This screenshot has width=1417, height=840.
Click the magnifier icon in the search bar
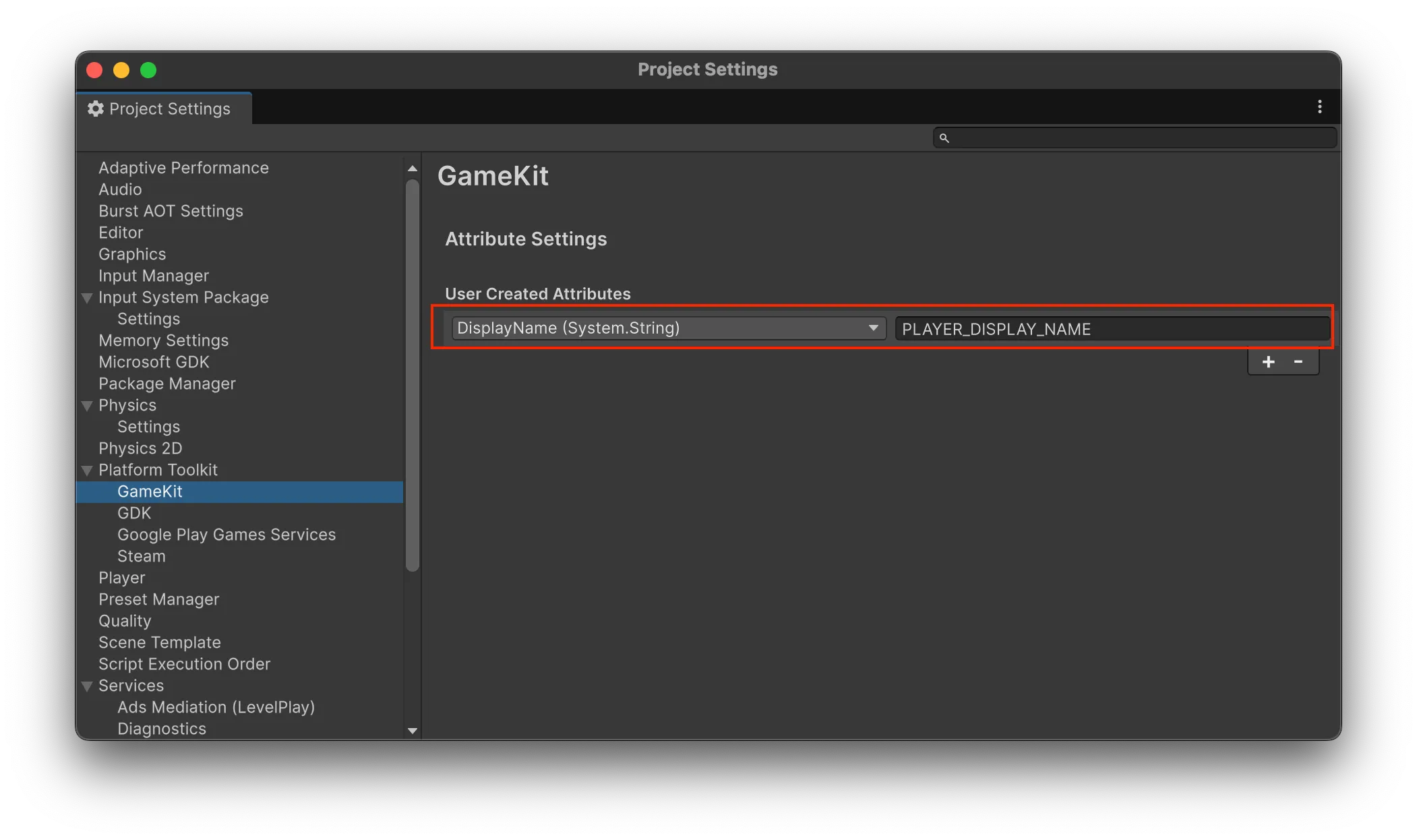[944, 138]
